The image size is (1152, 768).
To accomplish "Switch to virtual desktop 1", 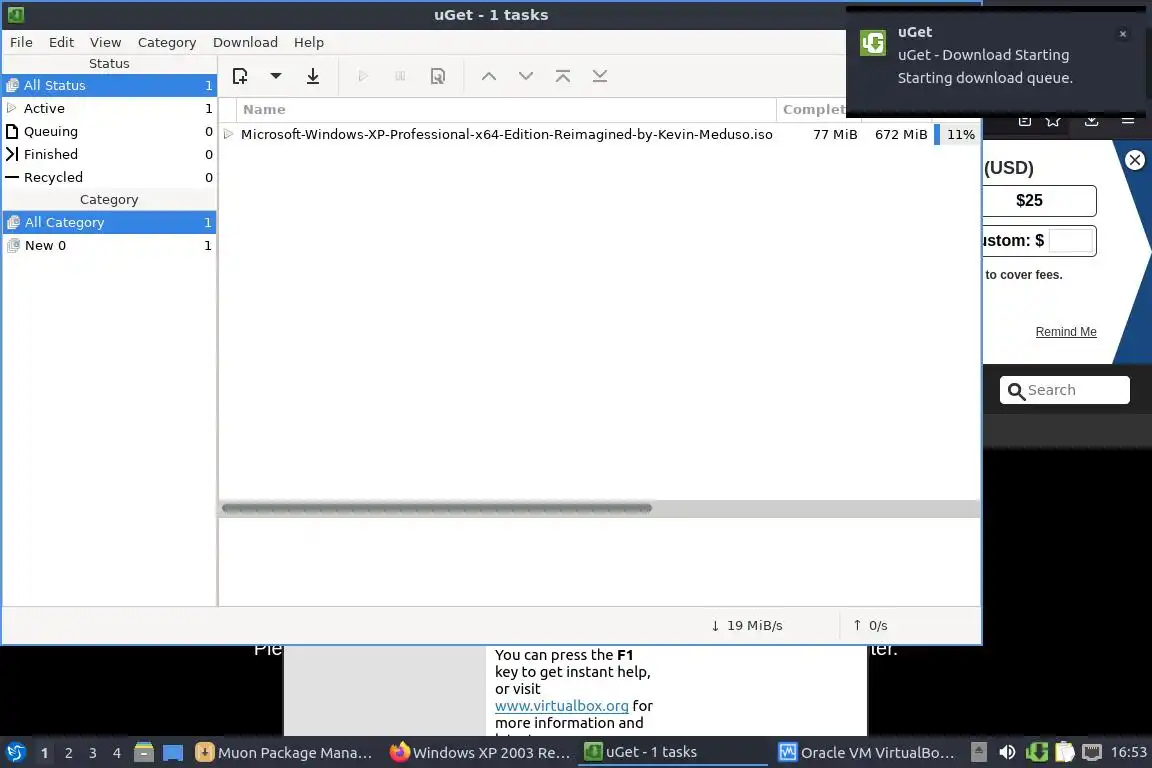I will tap(44, 753).
